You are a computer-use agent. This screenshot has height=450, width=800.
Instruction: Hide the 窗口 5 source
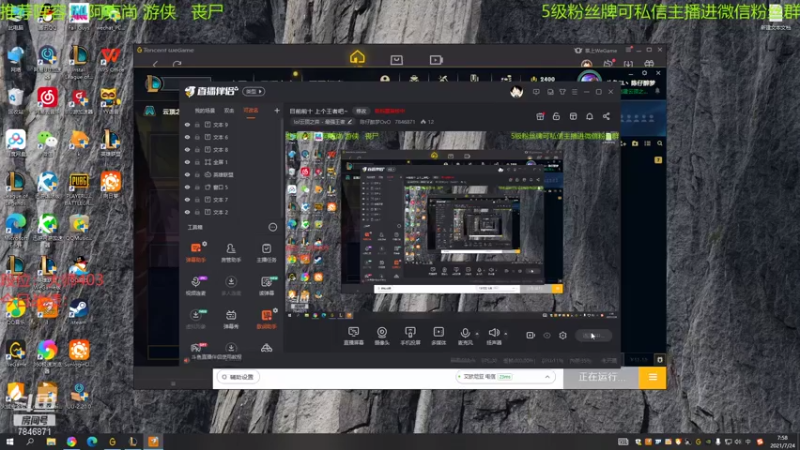click(187, 187)
